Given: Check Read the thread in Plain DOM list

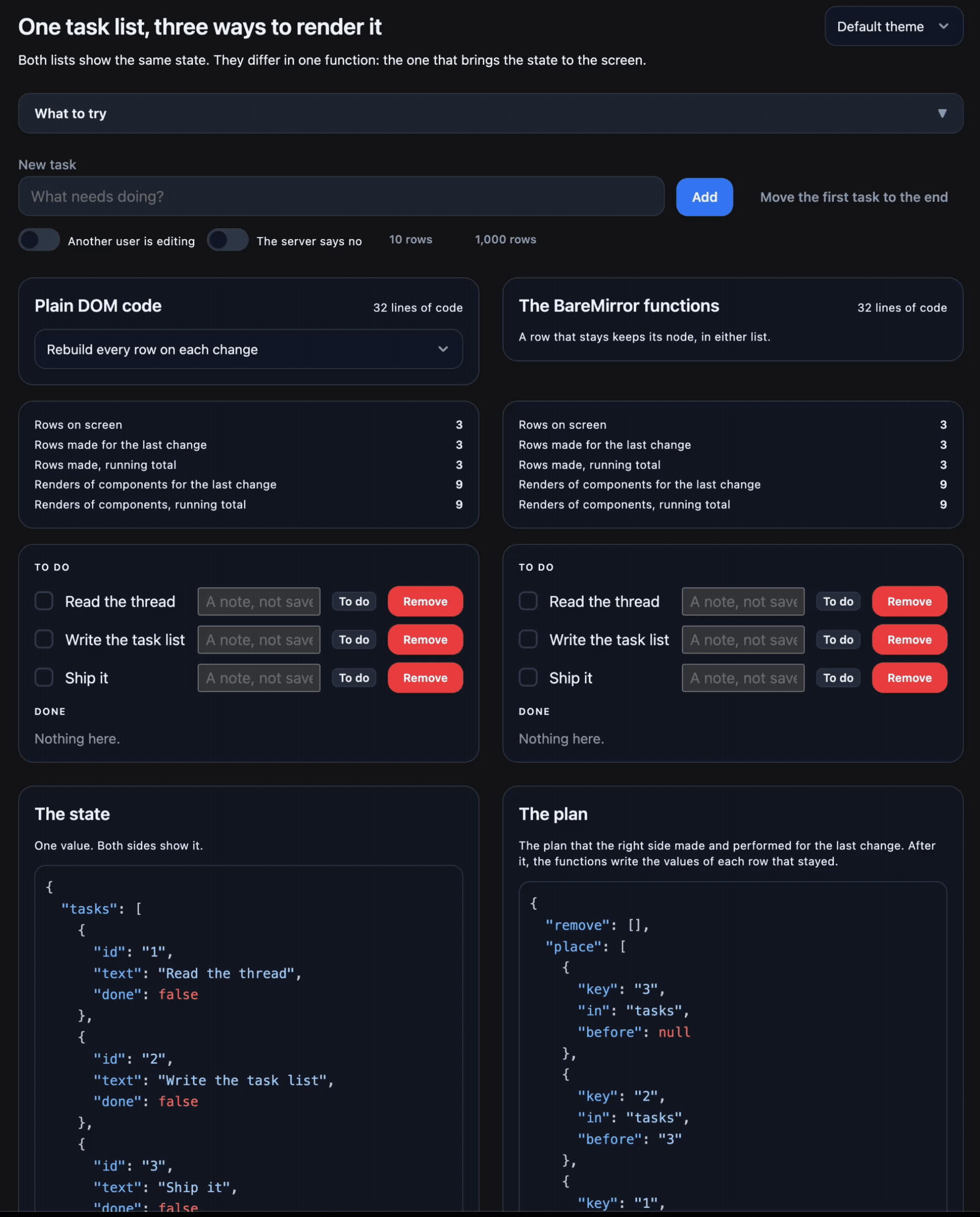Looking at the screenshot, I should [x=44, y=601].
